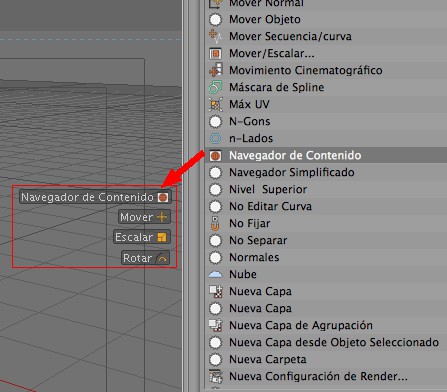Click Nueva Configuración de Render icon
Screen dimensions: 447x392
click(x=215, y=377)
